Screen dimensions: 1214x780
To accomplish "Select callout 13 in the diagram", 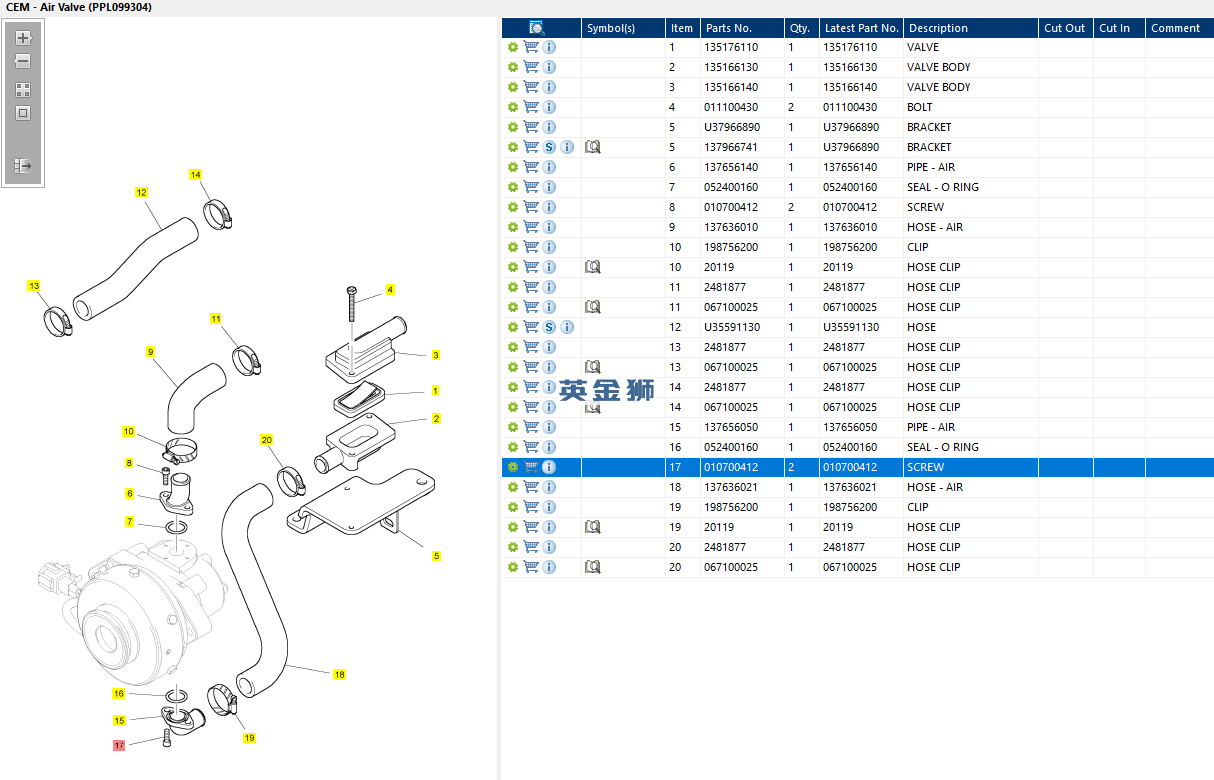I will tap(34, 286).
